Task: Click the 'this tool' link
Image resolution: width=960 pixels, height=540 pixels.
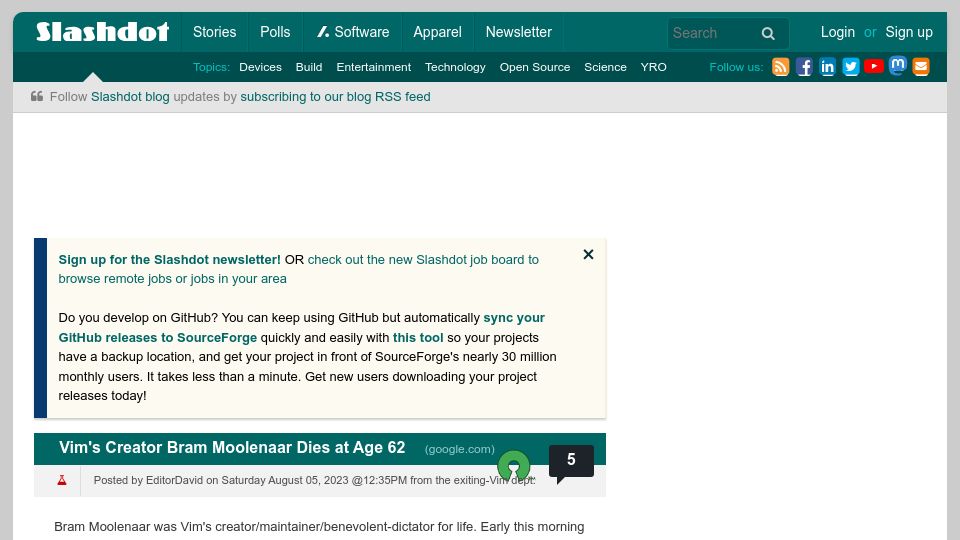Action: [418, 337]
